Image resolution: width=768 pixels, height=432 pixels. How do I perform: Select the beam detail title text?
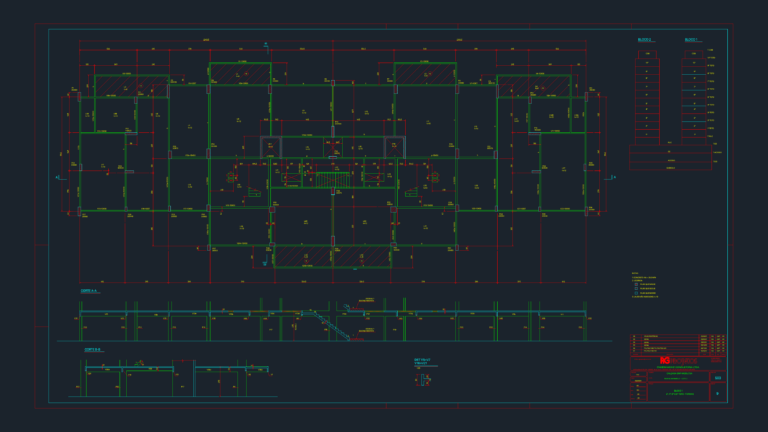coord(423,361)
